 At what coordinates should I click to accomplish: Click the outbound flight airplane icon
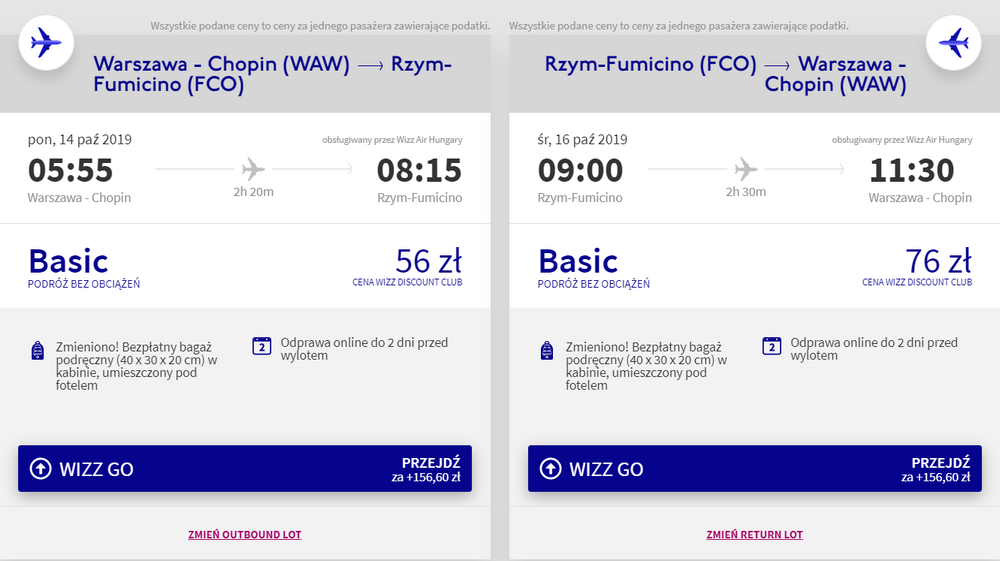click(46, 43)
